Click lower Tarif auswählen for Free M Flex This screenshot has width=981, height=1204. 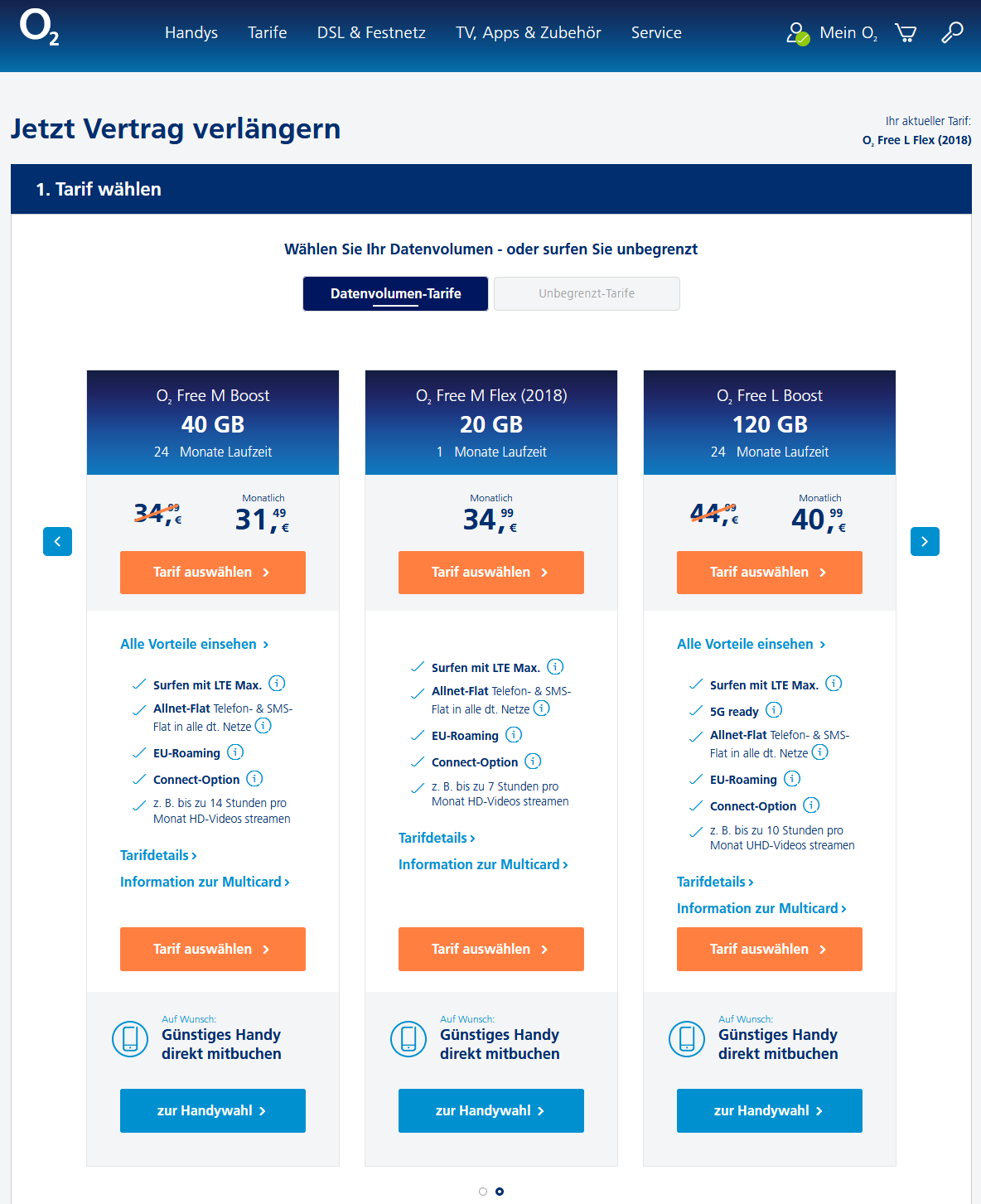coord(491,949)
